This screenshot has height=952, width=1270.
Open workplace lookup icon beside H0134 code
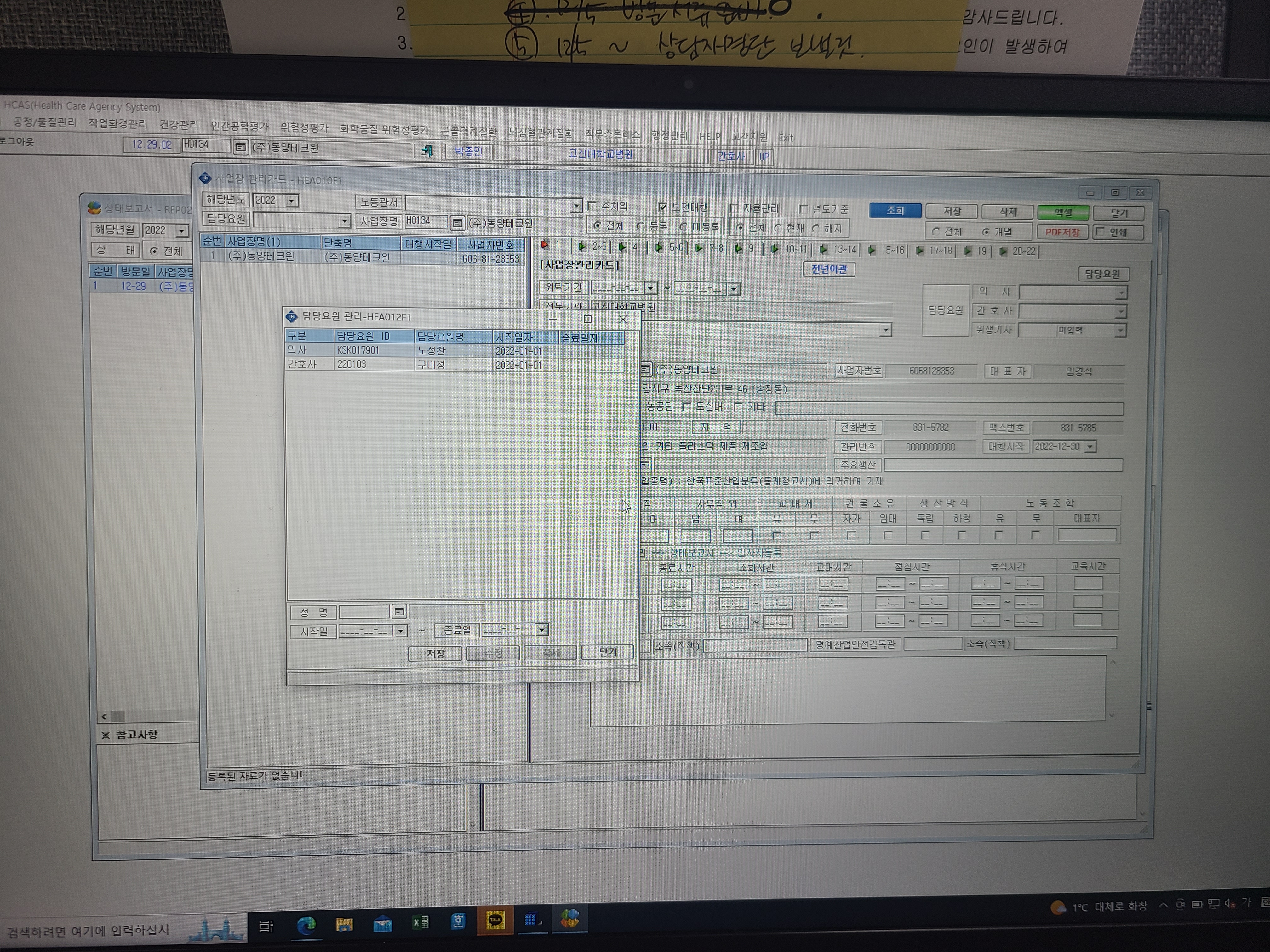click(x=241, y=147)
